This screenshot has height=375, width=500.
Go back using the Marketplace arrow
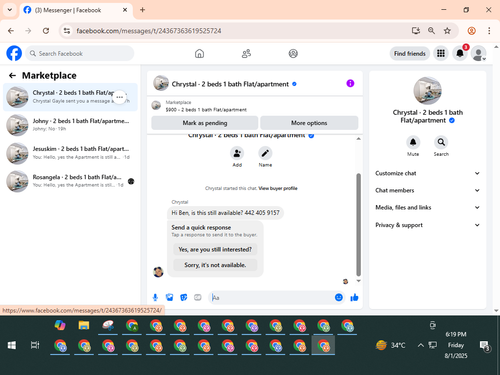point(12,76)
